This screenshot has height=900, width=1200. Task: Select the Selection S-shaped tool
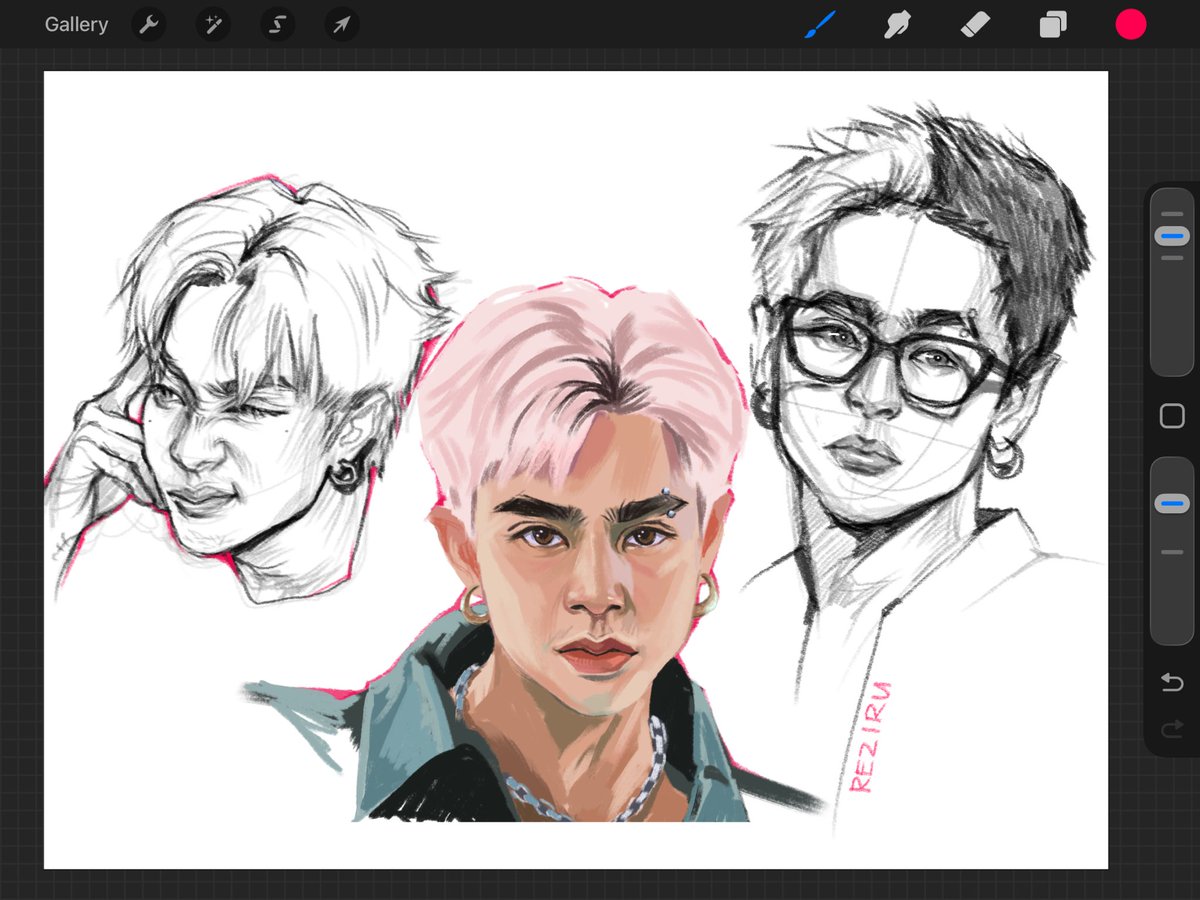click(x=277, y=25)
